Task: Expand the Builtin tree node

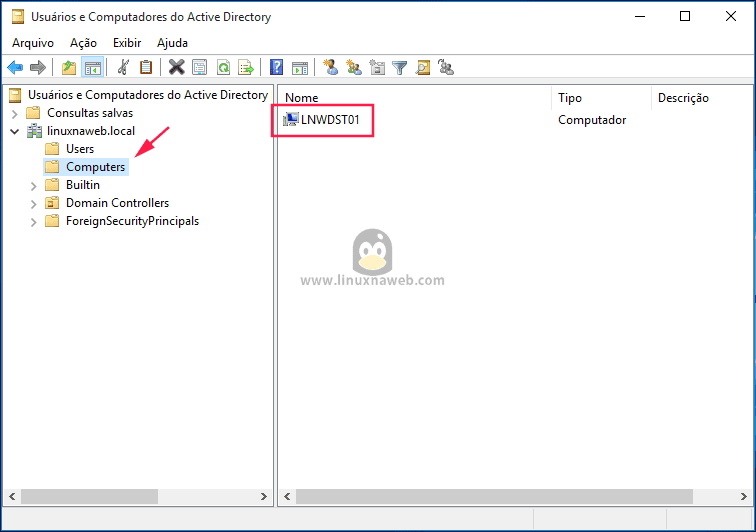Action: coord(34,185)
